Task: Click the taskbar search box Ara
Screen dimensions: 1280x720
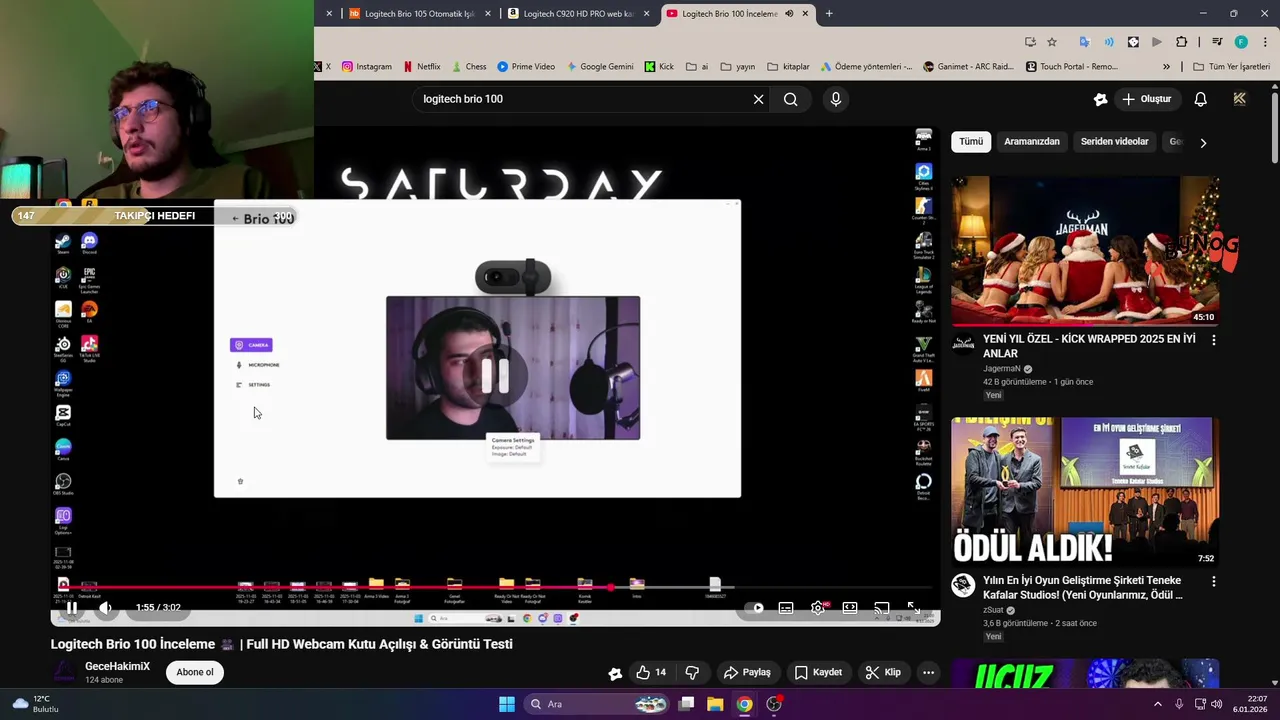Action: click(x=596, y=704)
